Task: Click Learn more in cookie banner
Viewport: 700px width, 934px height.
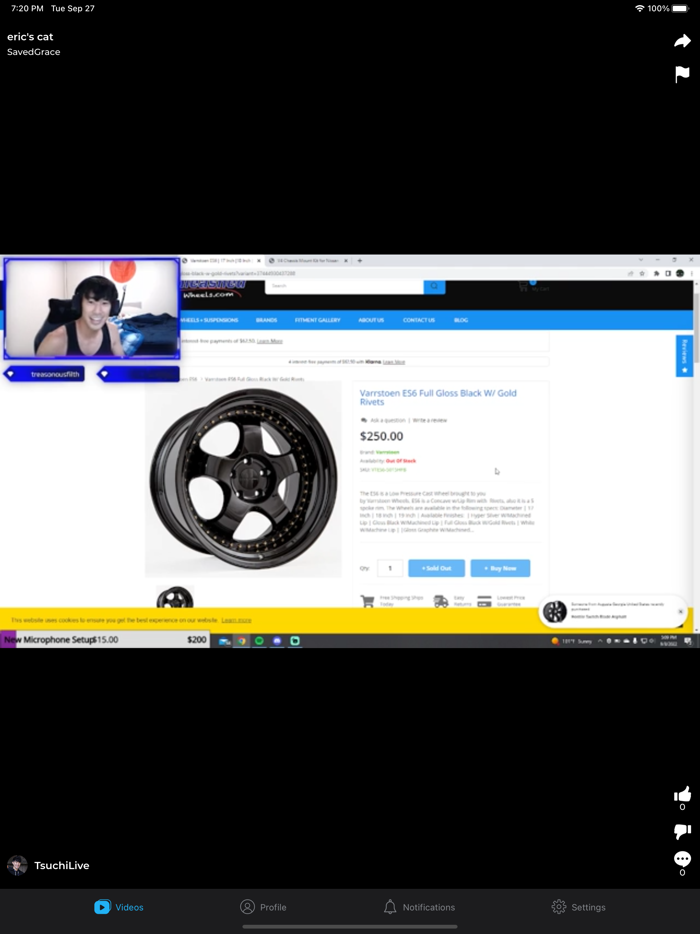Action: tap(237, 620)
